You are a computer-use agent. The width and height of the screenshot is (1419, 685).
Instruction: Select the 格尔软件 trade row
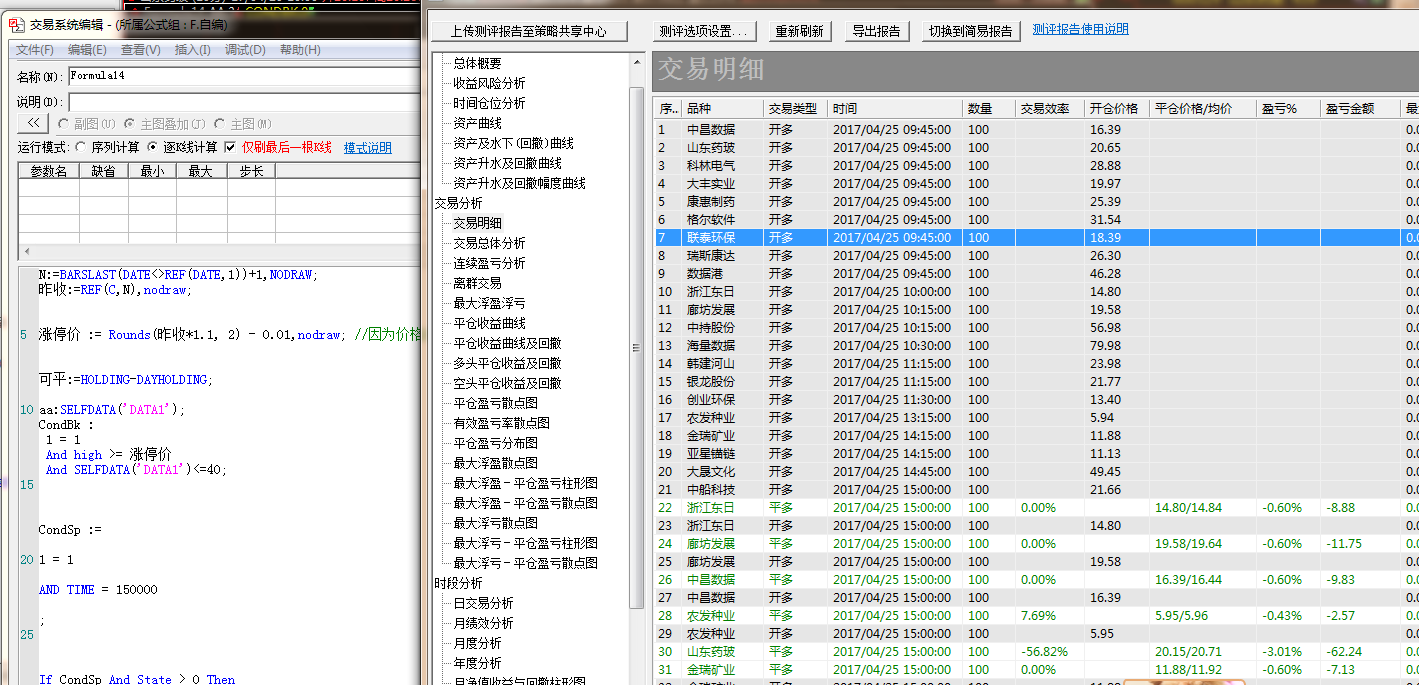[1036, 219]
